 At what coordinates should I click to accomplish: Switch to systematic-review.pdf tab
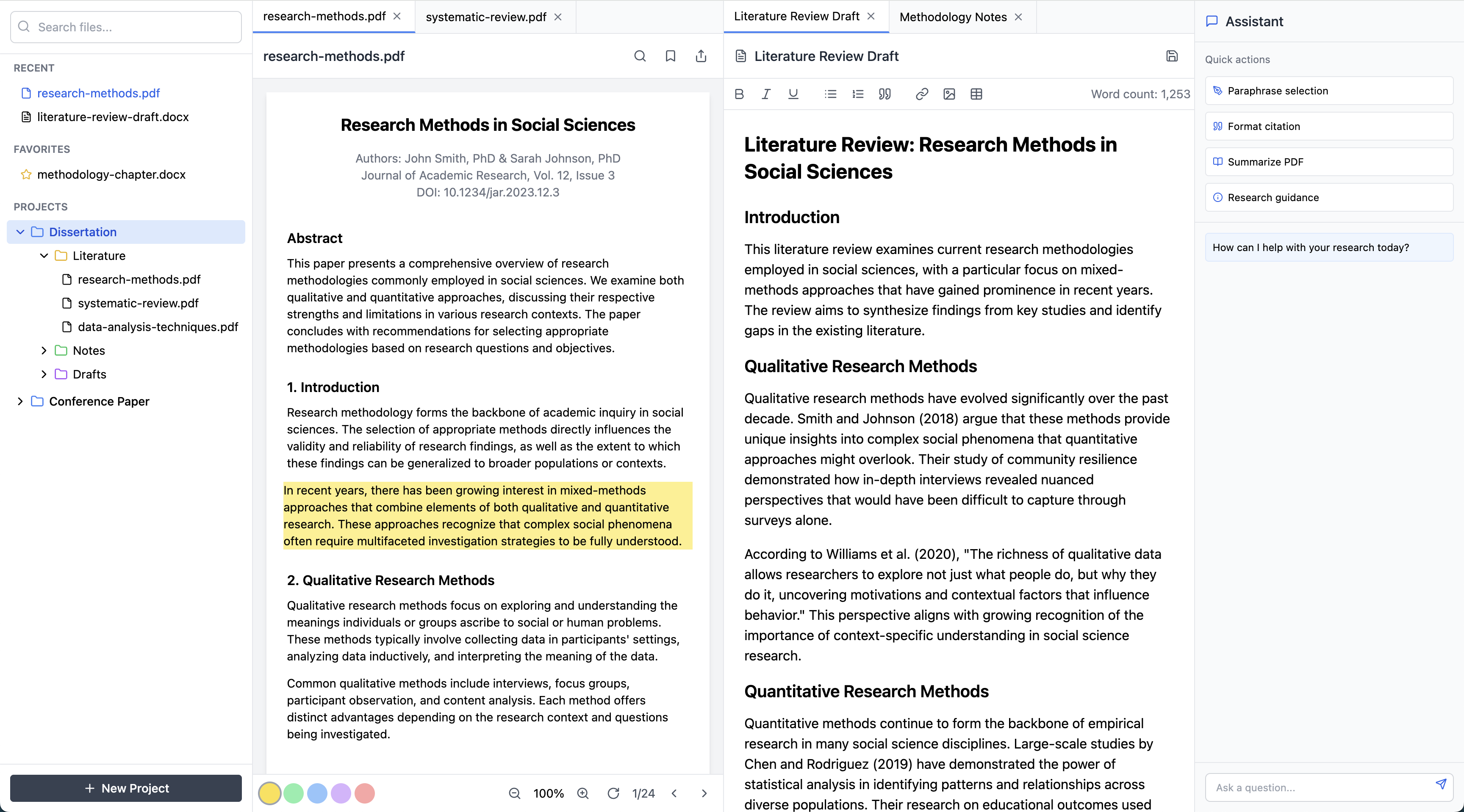[486, 17]
